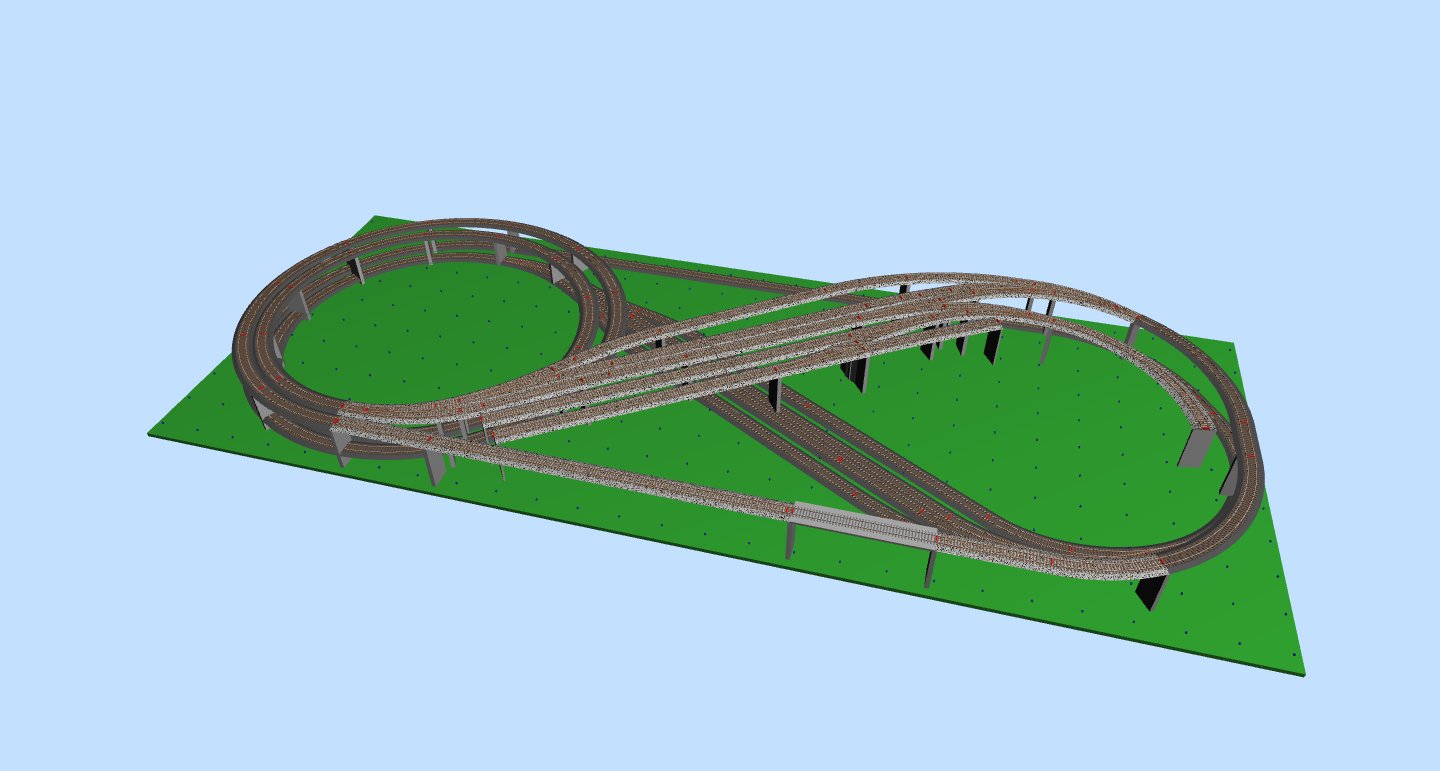Click the grey girder bridge section

[x=863, y=524]
